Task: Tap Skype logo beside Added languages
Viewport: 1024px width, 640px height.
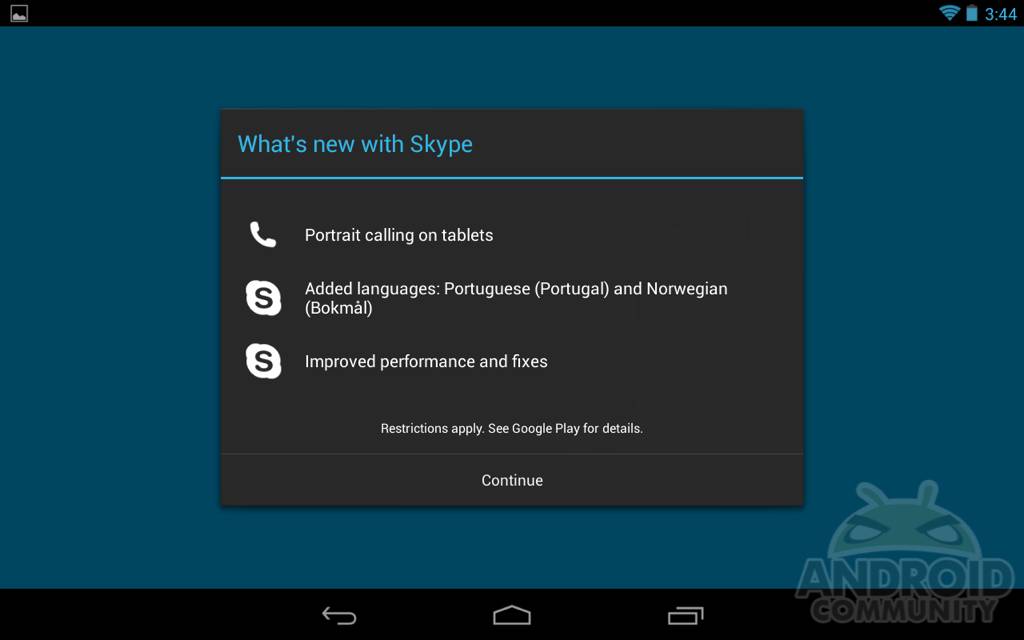Action: (x=264, y=298)
